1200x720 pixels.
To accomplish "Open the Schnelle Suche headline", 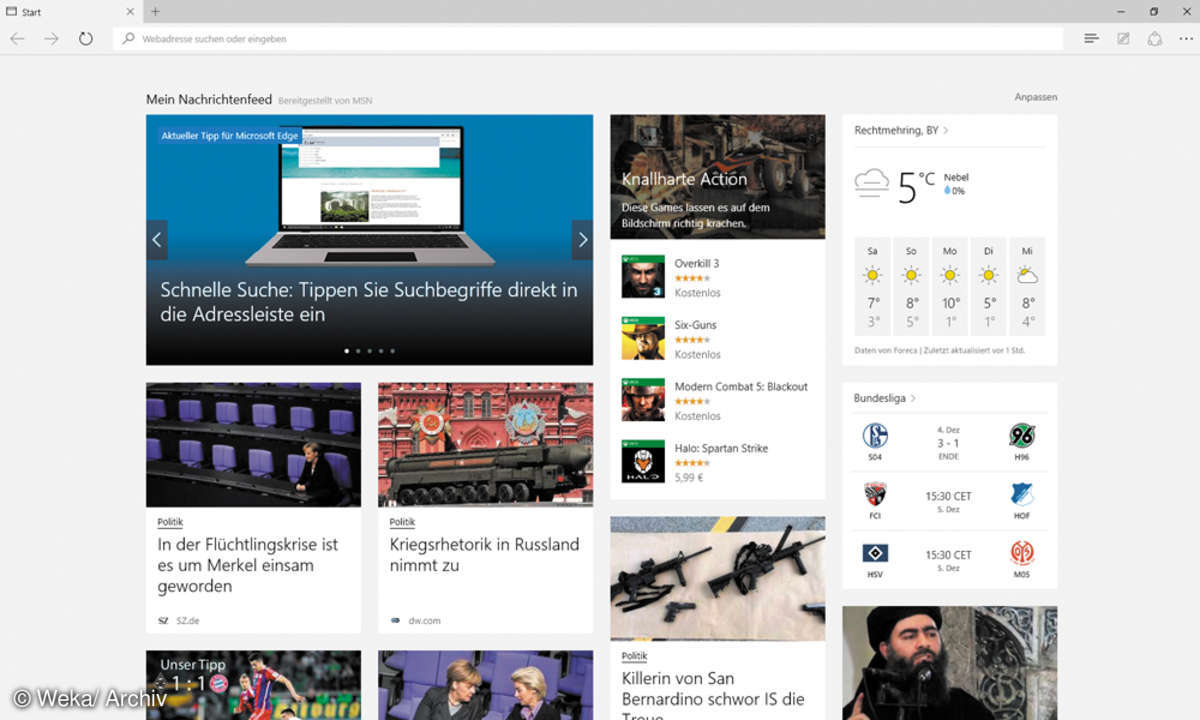I will point(369,302).
